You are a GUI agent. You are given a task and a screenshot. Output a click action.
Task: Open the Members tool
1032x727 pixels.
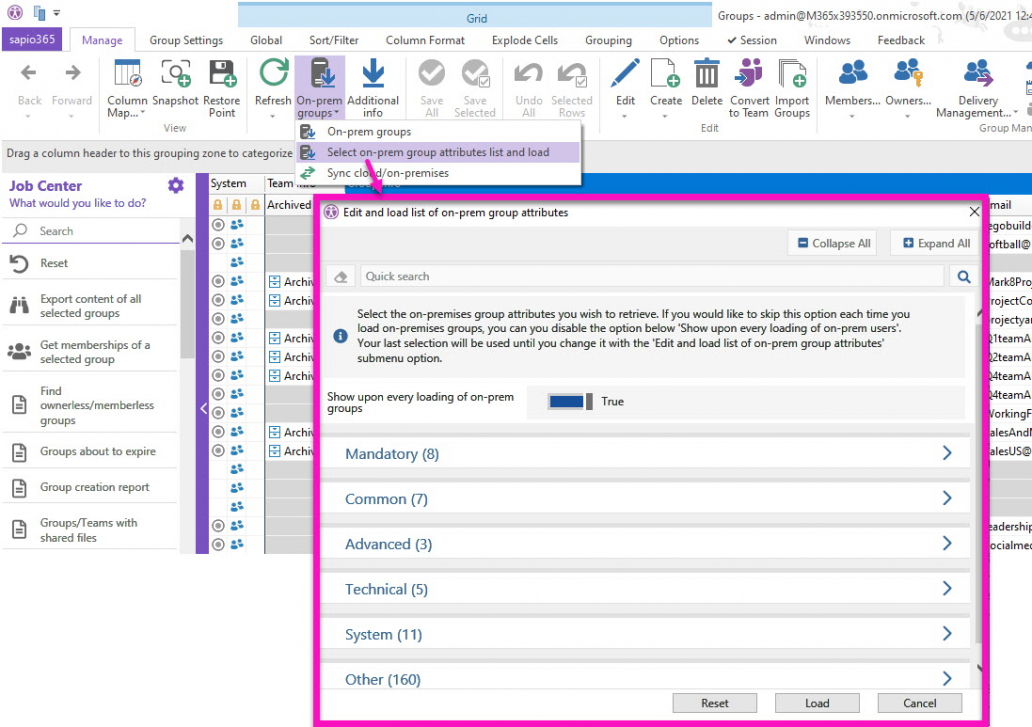pyautogui.click(x=852, y=88)
